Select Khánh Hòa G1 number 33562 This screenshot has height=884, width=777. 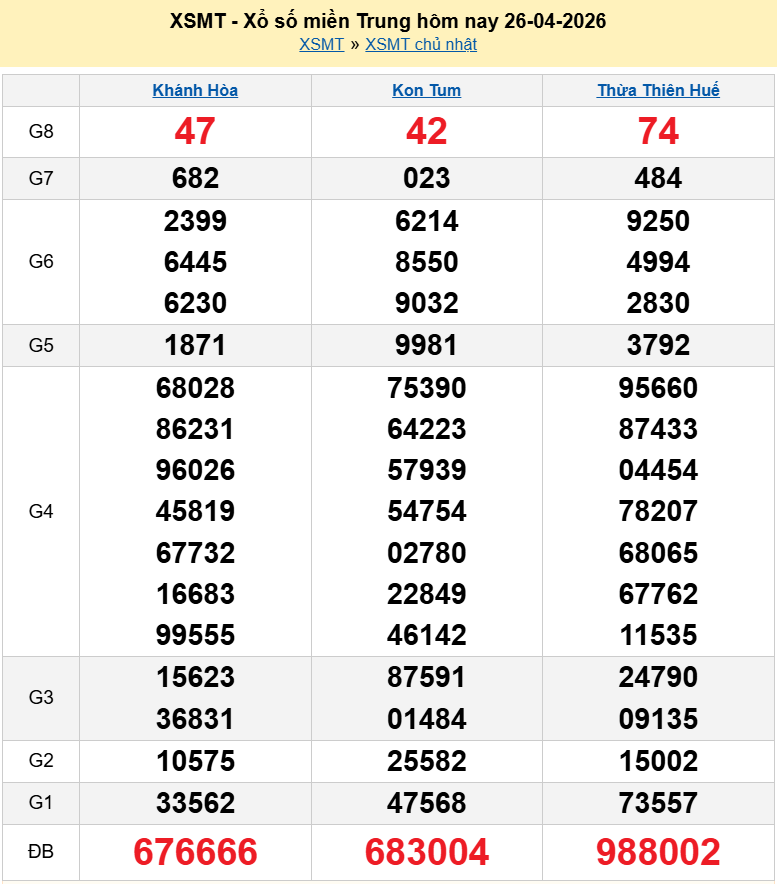pos(195,803)
